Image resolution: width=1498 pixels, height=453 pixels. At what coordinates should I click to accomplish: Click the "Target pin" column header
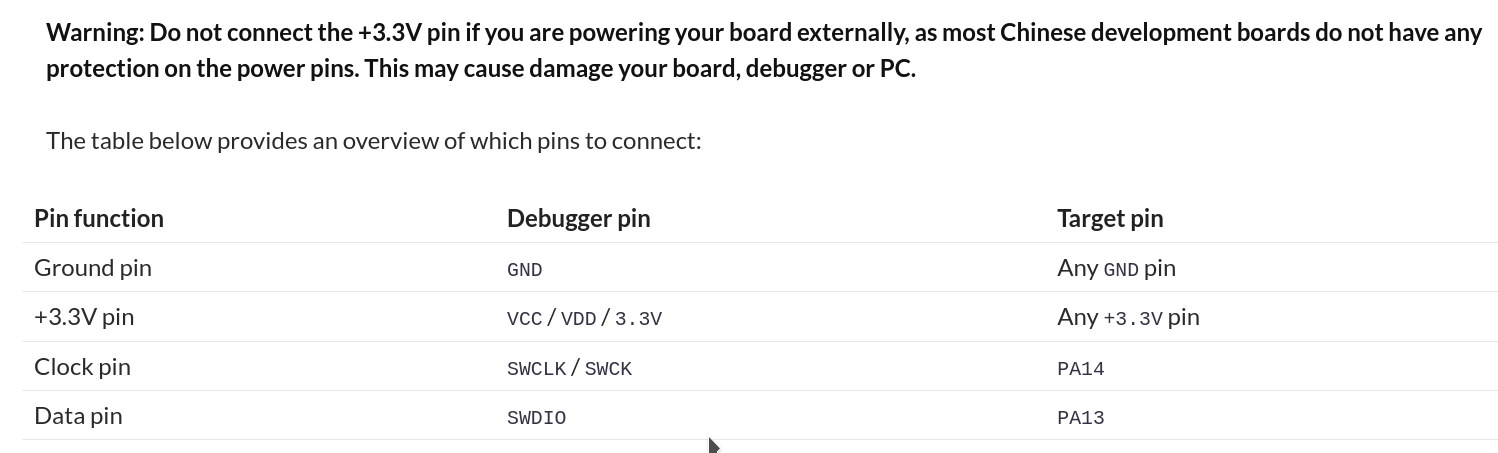click(1109, 218)
